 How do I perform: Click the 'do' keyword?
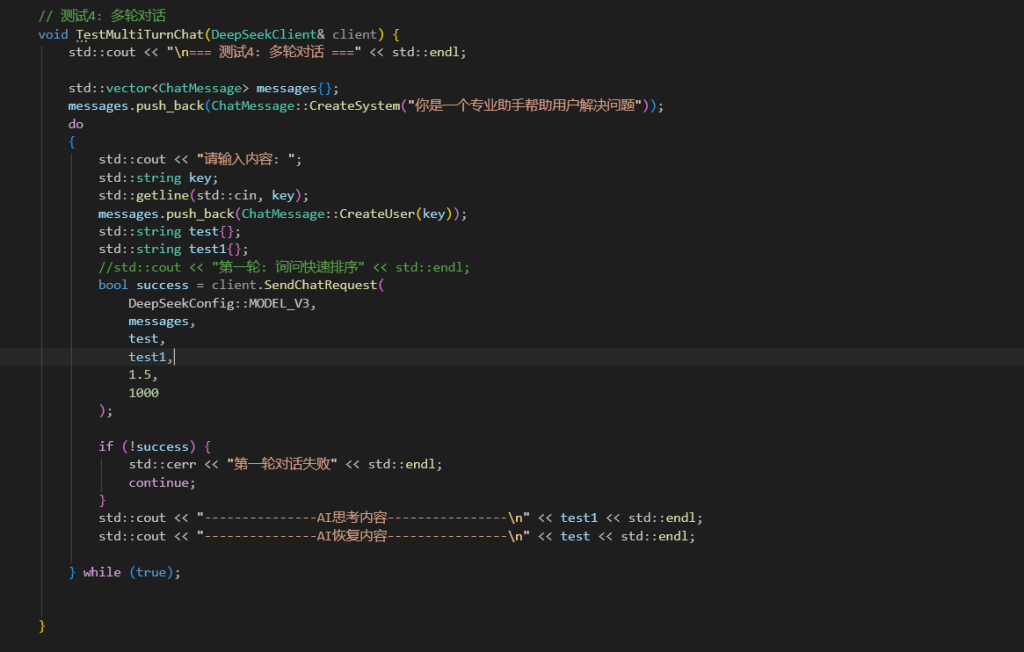click(x=76, y=124)
